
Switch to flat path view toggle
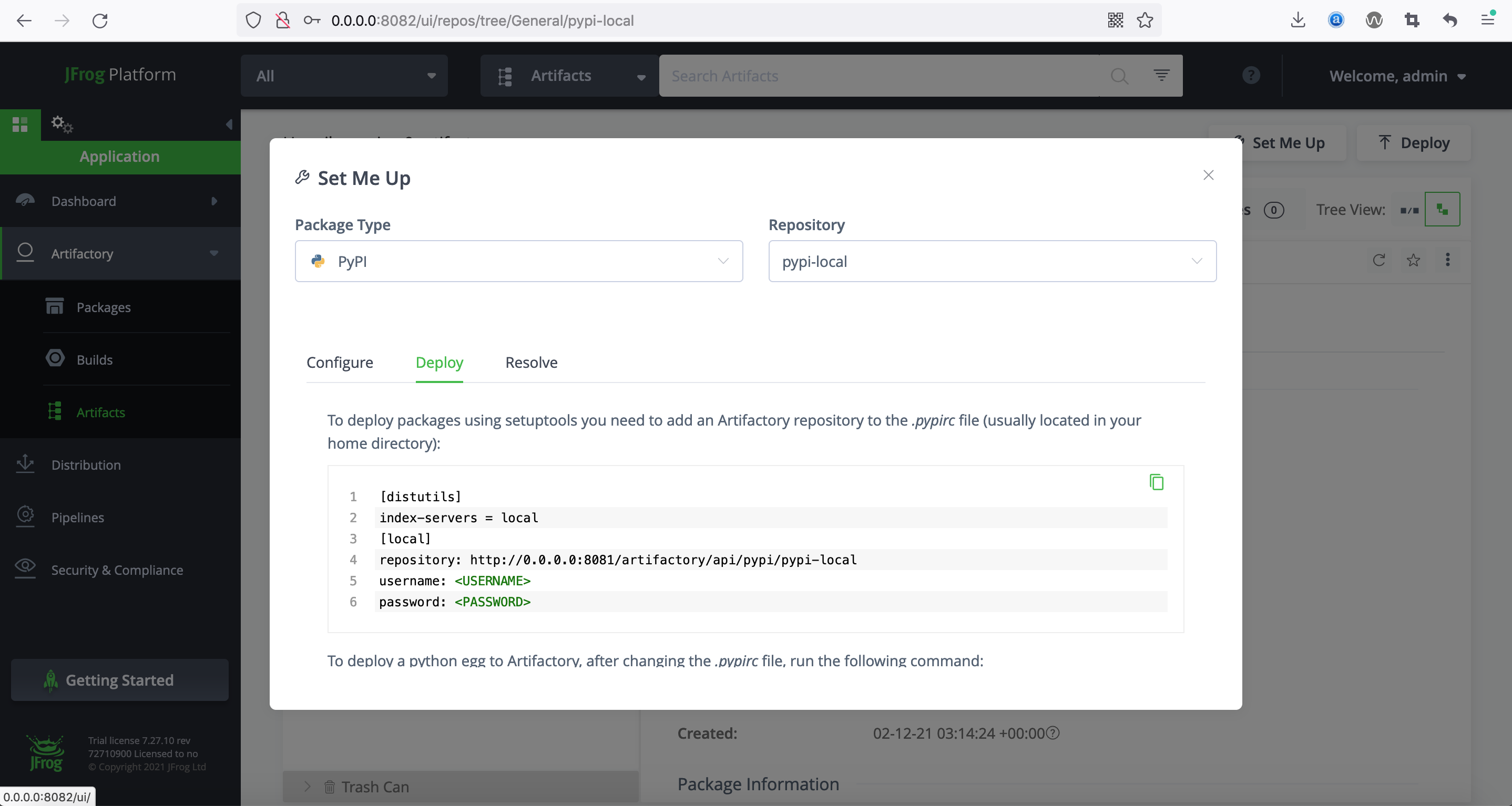[1409, 210]
